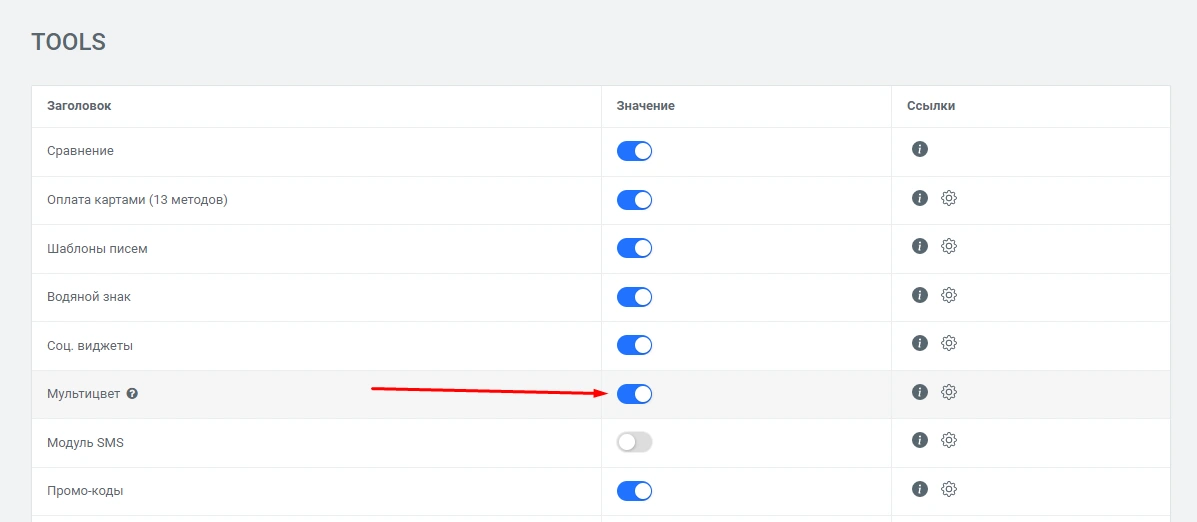This screenshot has height=522, width=1197.
Task: Disable the Мультицвет toggle
Action: (634, 394)
